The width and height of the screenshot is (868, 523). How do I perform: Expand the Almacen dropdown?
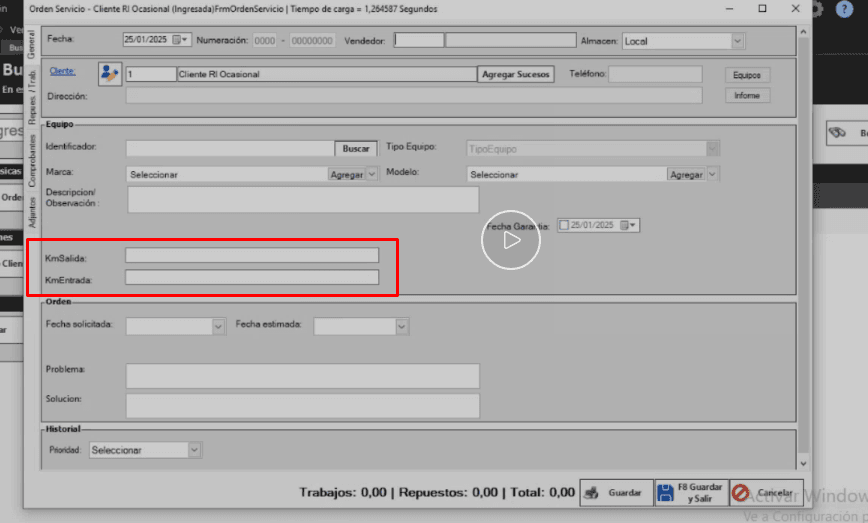click(x=737, y=41)
